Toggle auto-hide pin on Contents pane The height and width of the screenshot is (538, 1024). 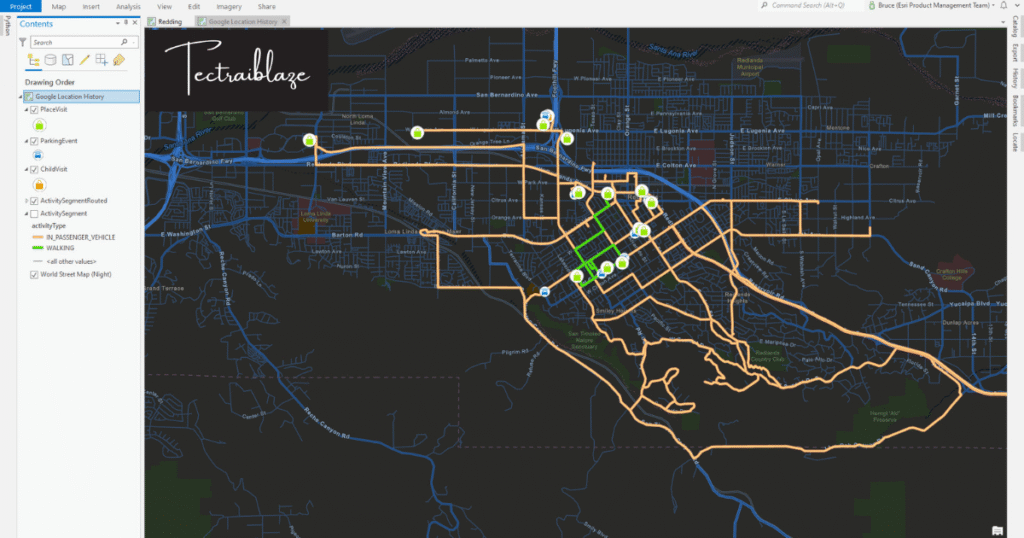pos(126,23)
